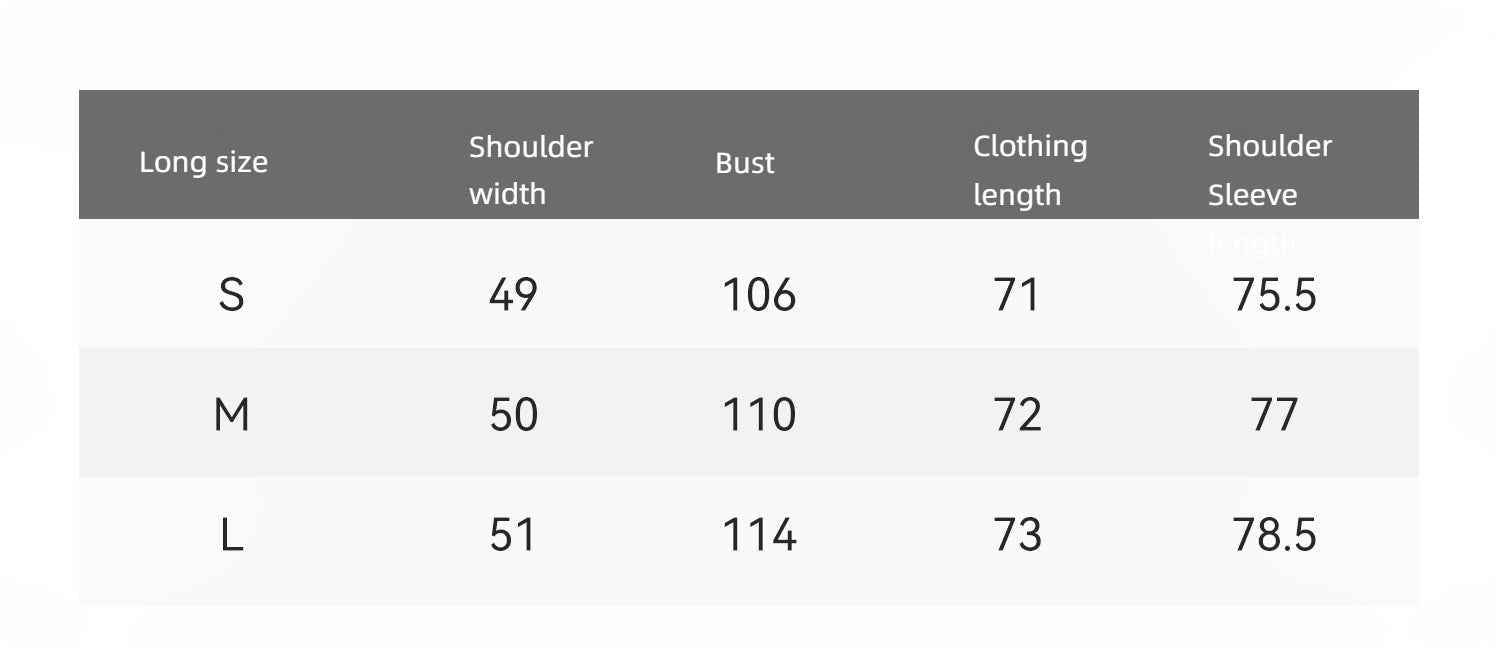This screenshot has height=652, width=1500.
Task: Click the "Bust" column header
Action: point(745,163)
